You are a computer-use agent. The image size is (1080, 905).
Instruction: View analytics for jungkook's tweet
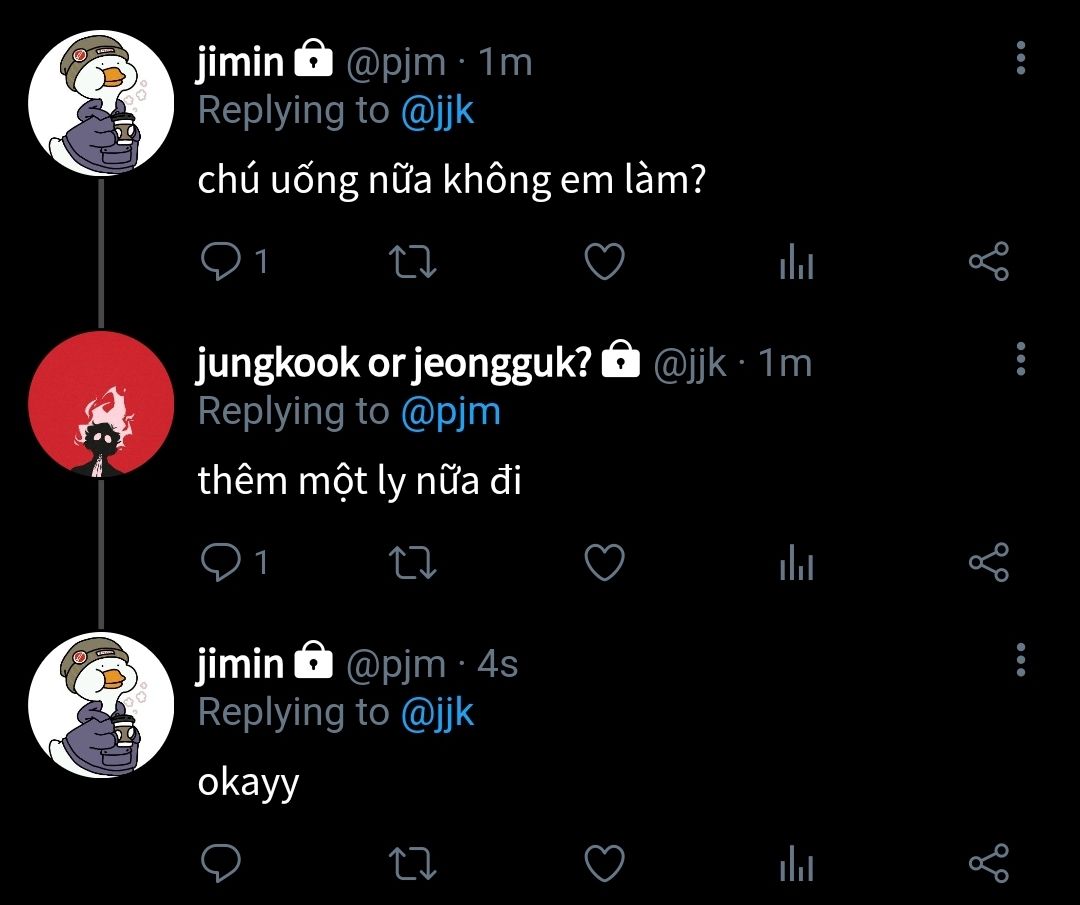pos(796,565)
